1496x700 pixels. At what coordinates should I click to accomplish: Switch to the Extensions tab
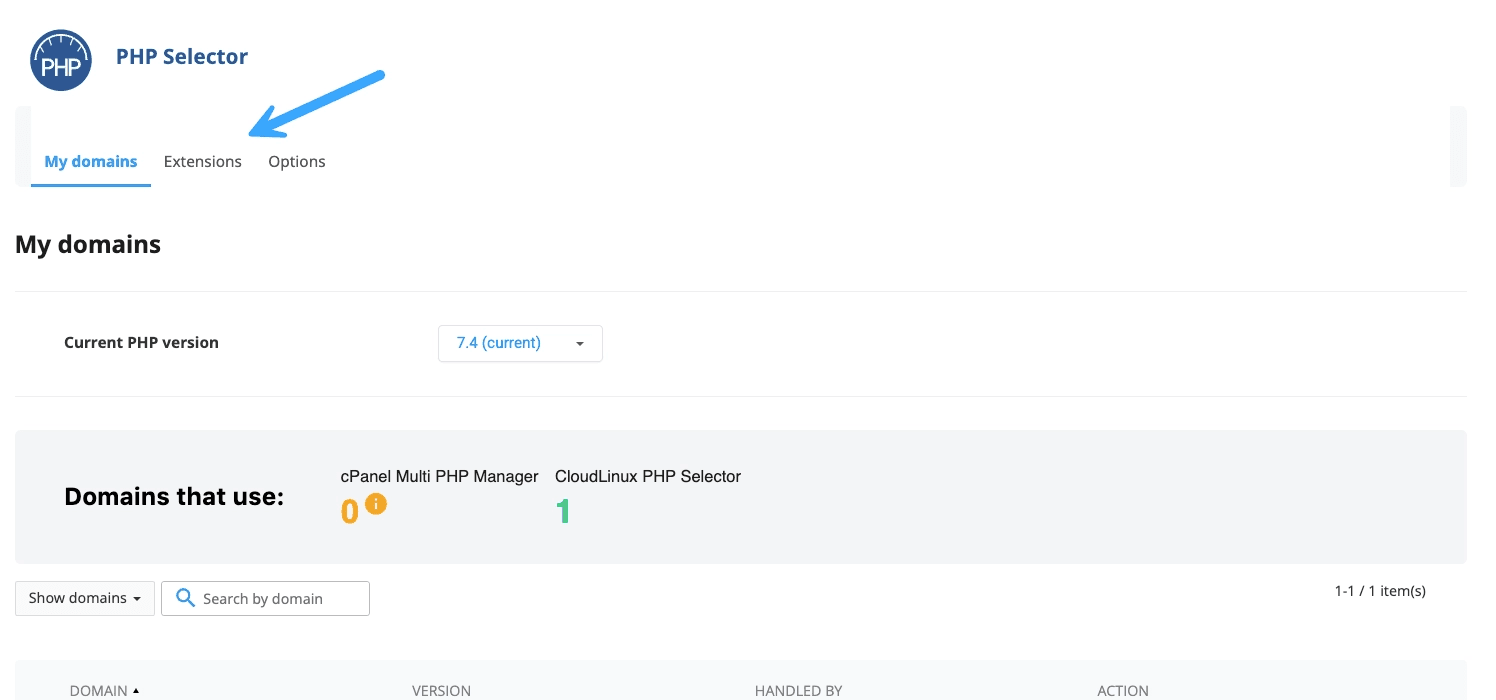pyautogui.click(x=203, y=162)
